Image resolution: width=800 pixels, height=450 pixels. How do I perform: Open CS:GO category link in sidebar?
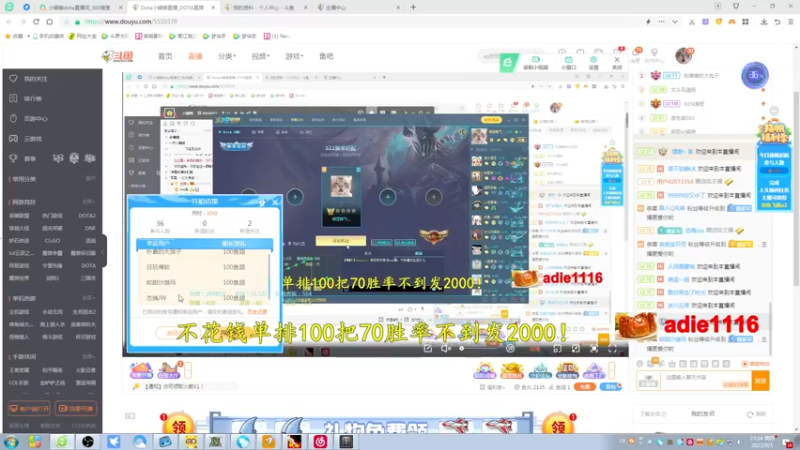(52, 241)
